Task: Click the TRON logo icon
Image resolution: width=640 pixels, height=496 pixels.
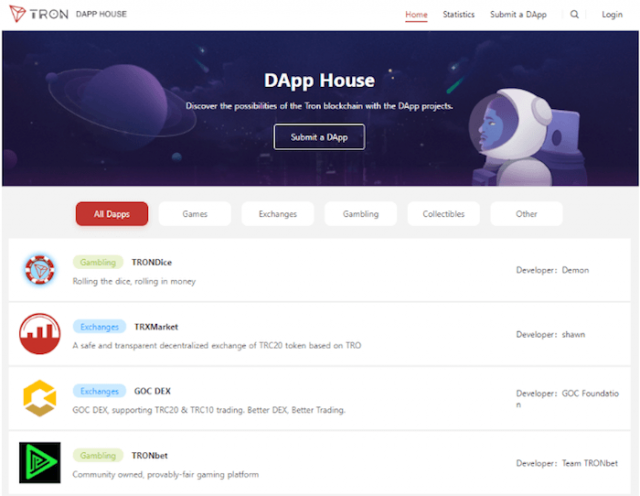Action: tap(17, 13)
